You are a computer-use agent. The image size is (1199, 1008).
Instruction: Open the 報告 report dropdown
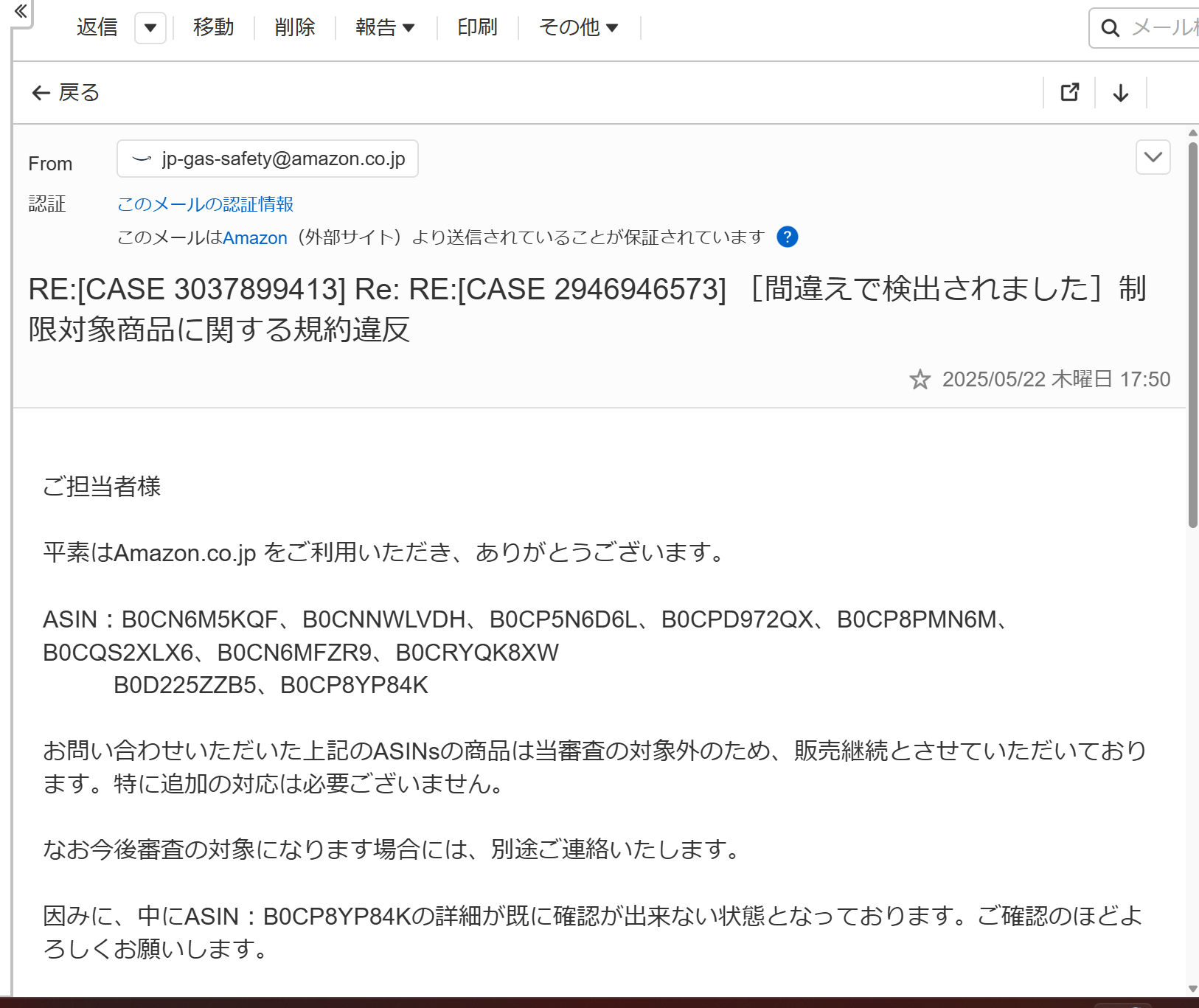386,27
